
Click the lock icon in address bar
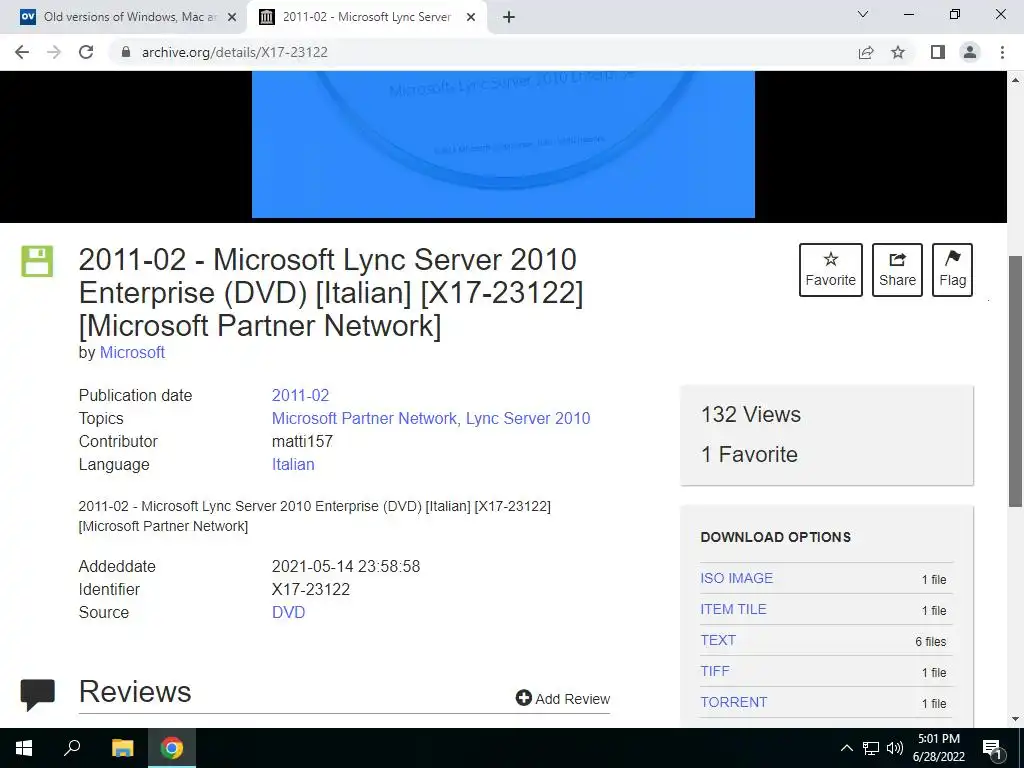(x=126, y=52)
